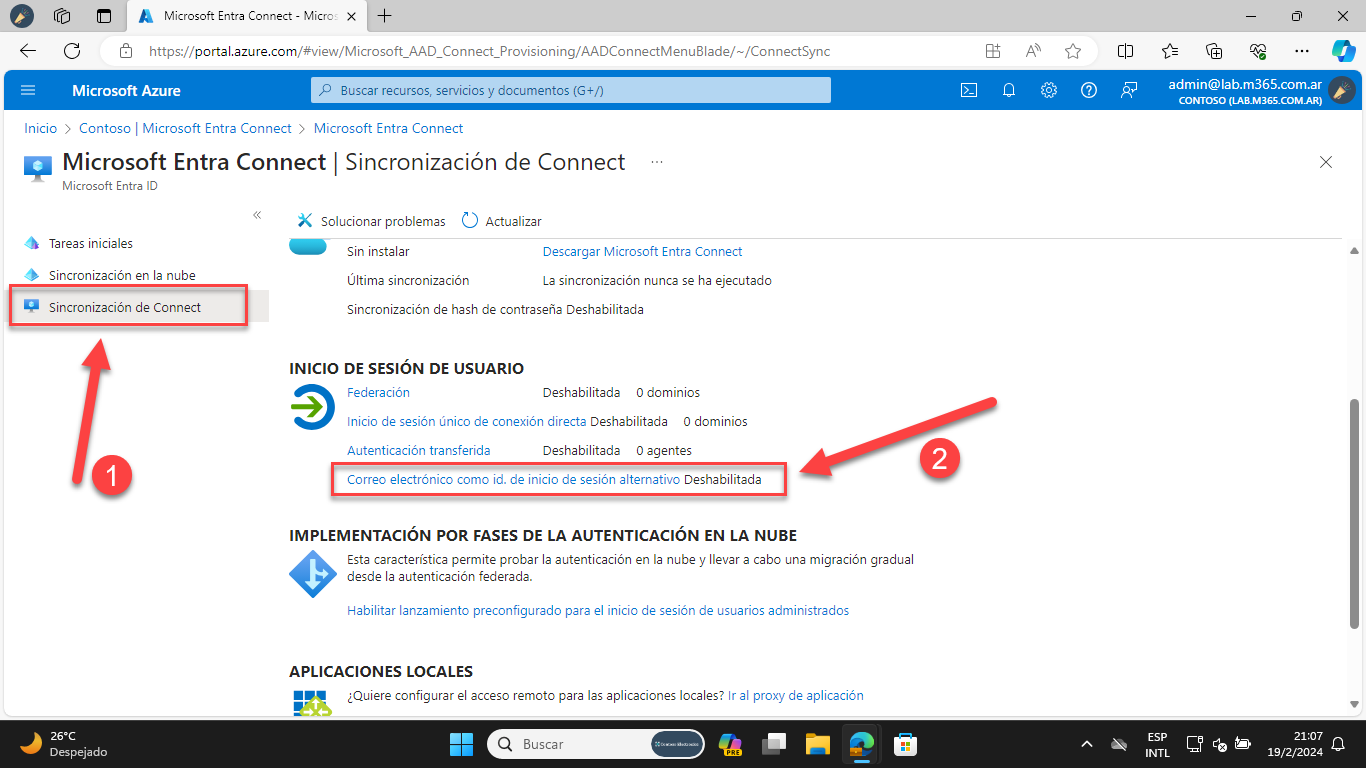Open the Edge Favorites list
This screenshot has height=768, width=1366.
pyautogui.click(x=1170, y=51)
